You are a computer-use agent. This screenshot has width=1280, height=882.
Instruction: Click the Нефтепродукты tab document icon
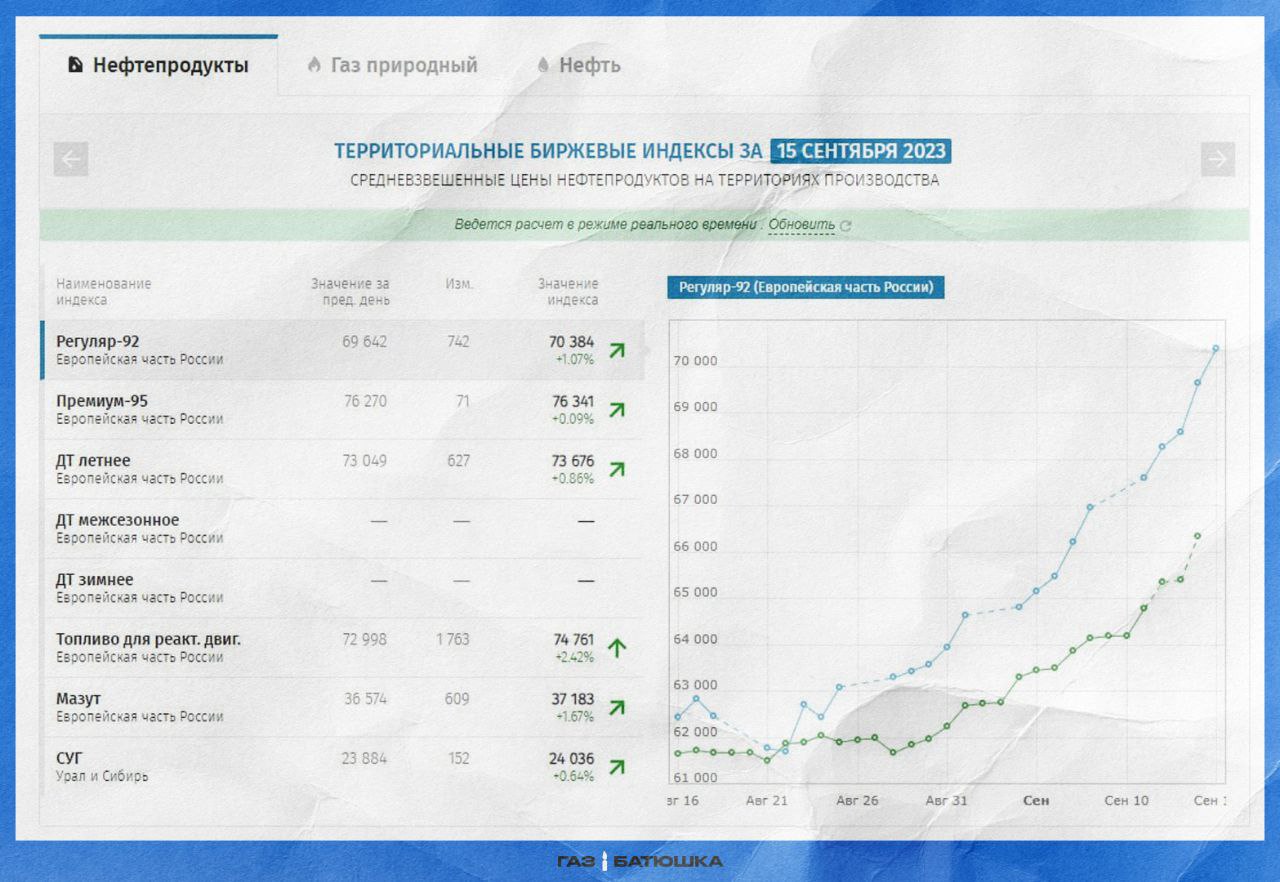click(75, 66)
